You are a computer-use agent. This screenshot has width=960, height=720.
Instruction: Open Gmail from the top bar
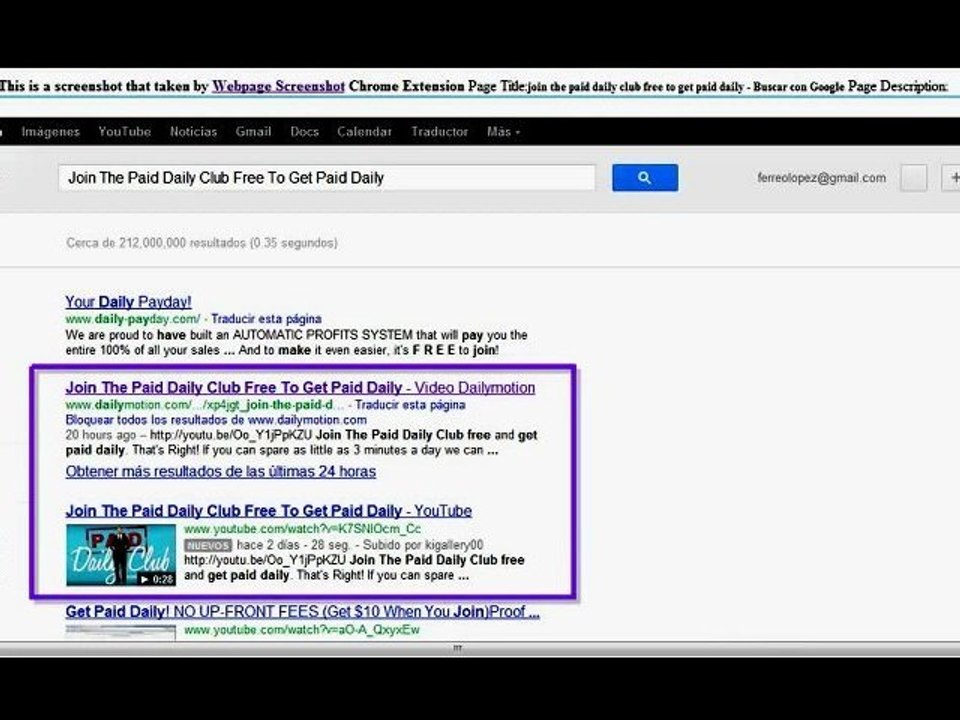[253, 132]
